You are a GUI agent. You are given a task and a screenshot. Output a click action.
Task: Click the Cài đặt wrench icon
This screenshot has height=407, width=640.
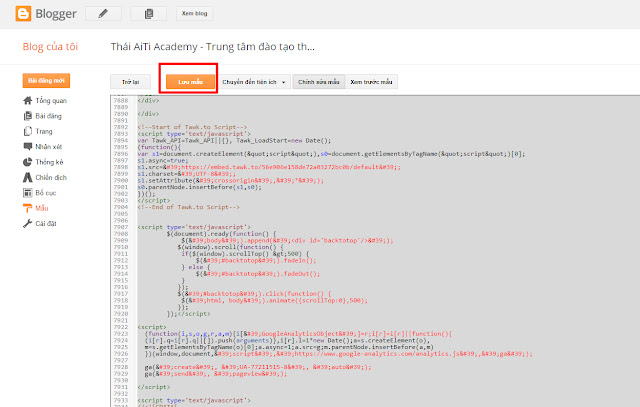tap(27, 224)
